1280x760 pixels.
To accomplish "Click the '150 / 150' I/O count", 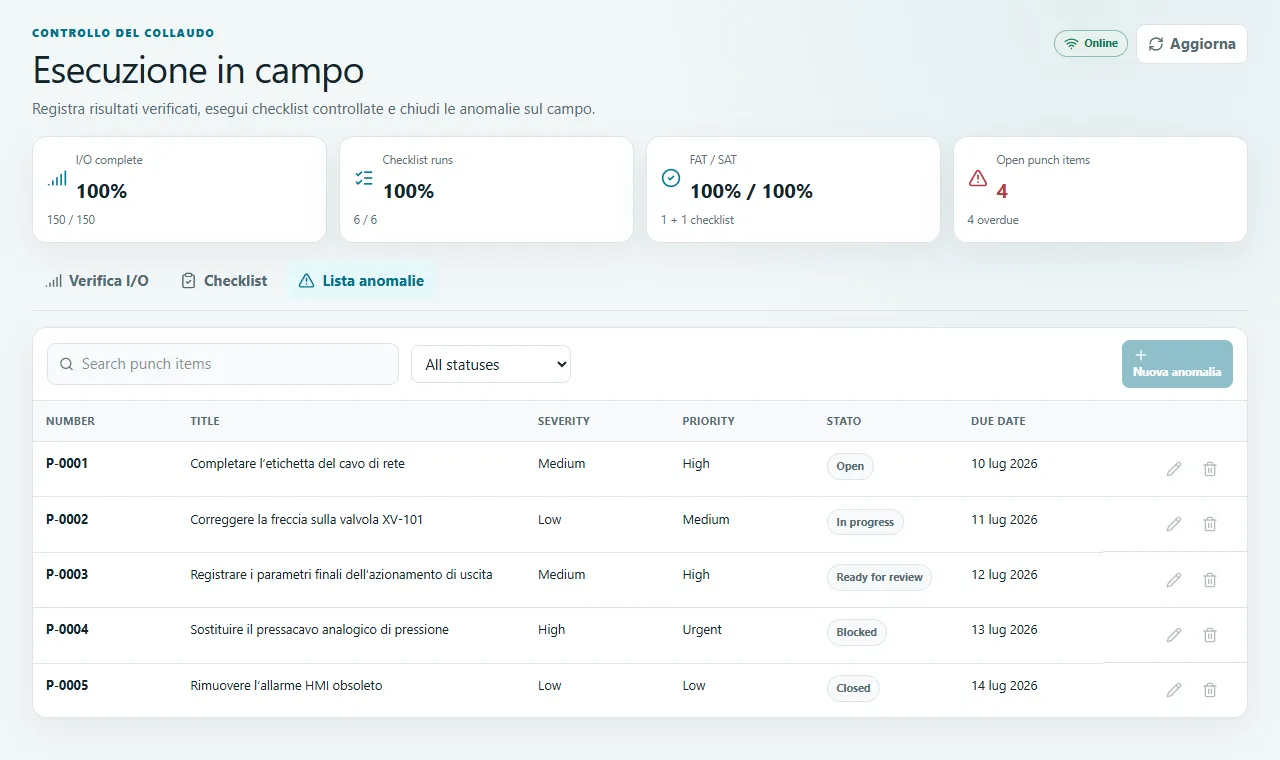I will pyautogui.click(x=71, y=220).
